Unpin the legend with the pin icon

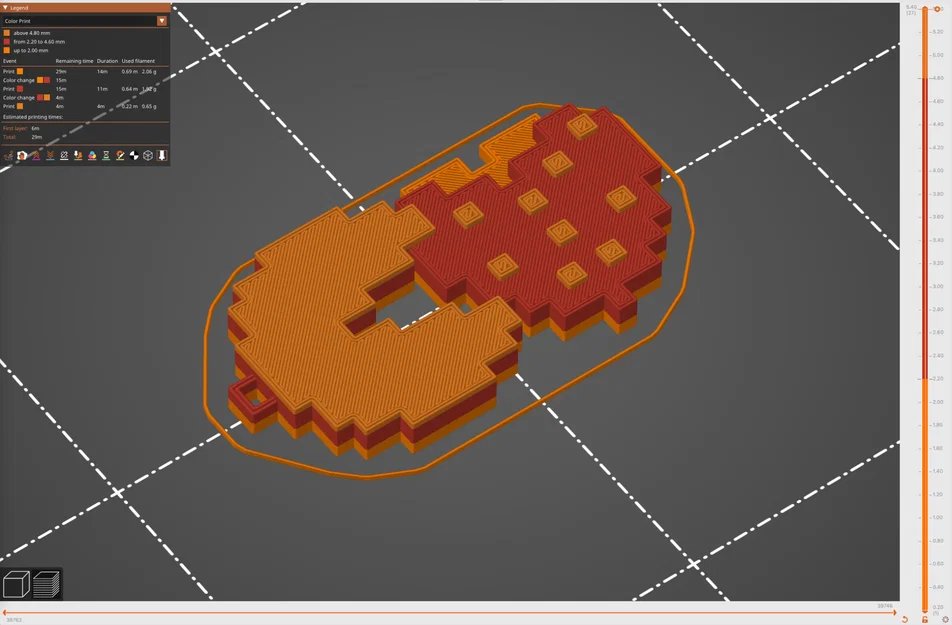162,155
